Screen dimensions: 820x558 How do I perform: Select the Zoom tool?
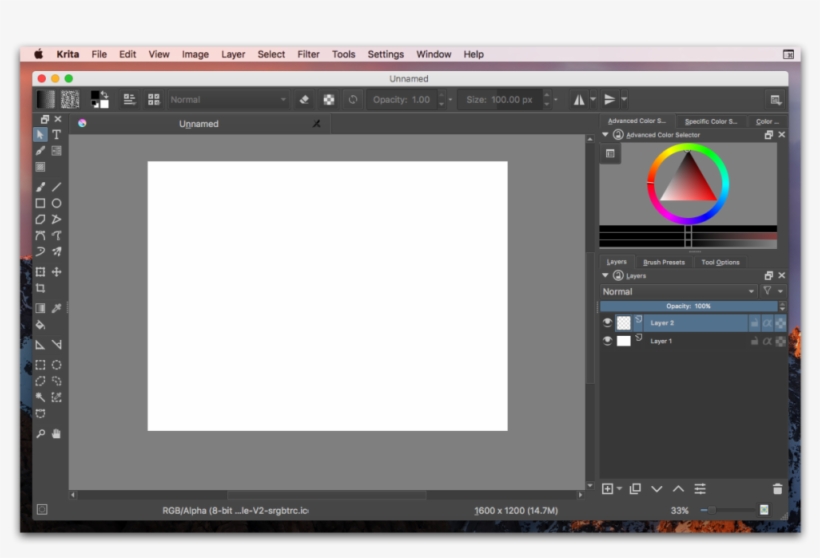(x=40, y=434)
